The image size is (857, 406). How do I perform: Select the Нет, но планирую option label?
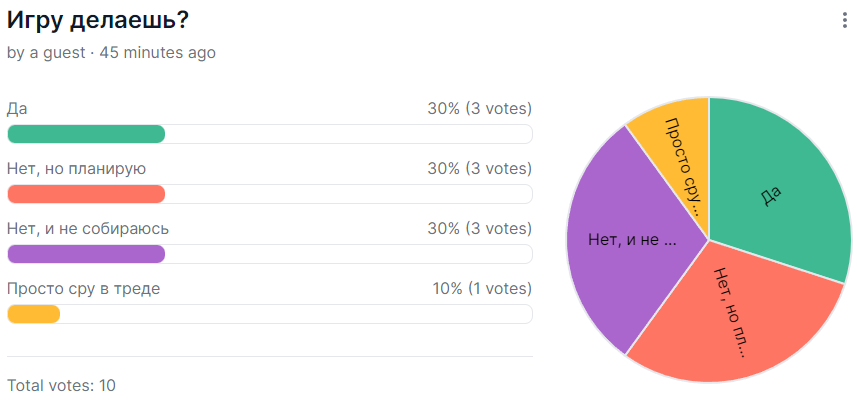(77, 169)
